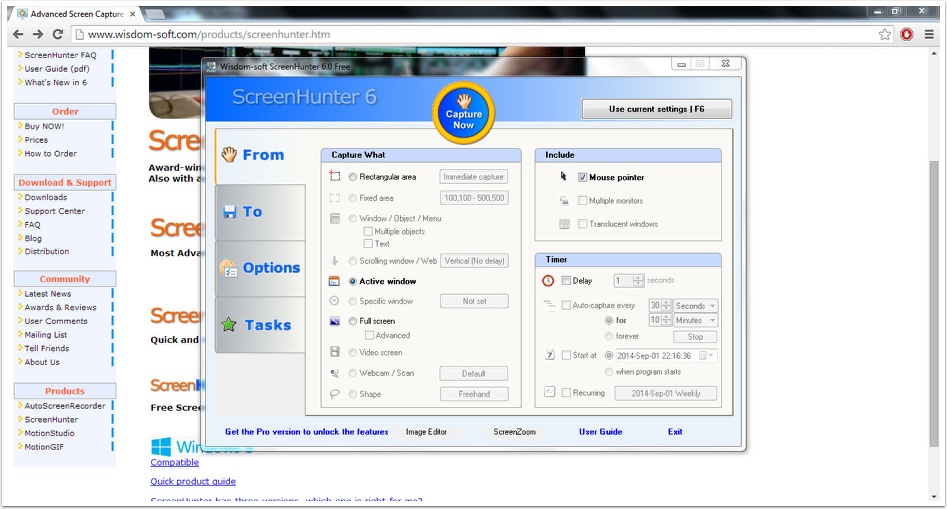Choose the Full screen radio option
The height and width of the screenshot is (509, 947).
coord(352,321)
